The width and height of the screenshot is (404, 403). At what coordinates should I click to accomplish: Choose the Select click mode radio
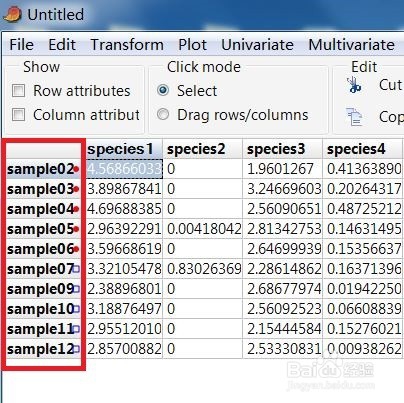click(163, 90)
